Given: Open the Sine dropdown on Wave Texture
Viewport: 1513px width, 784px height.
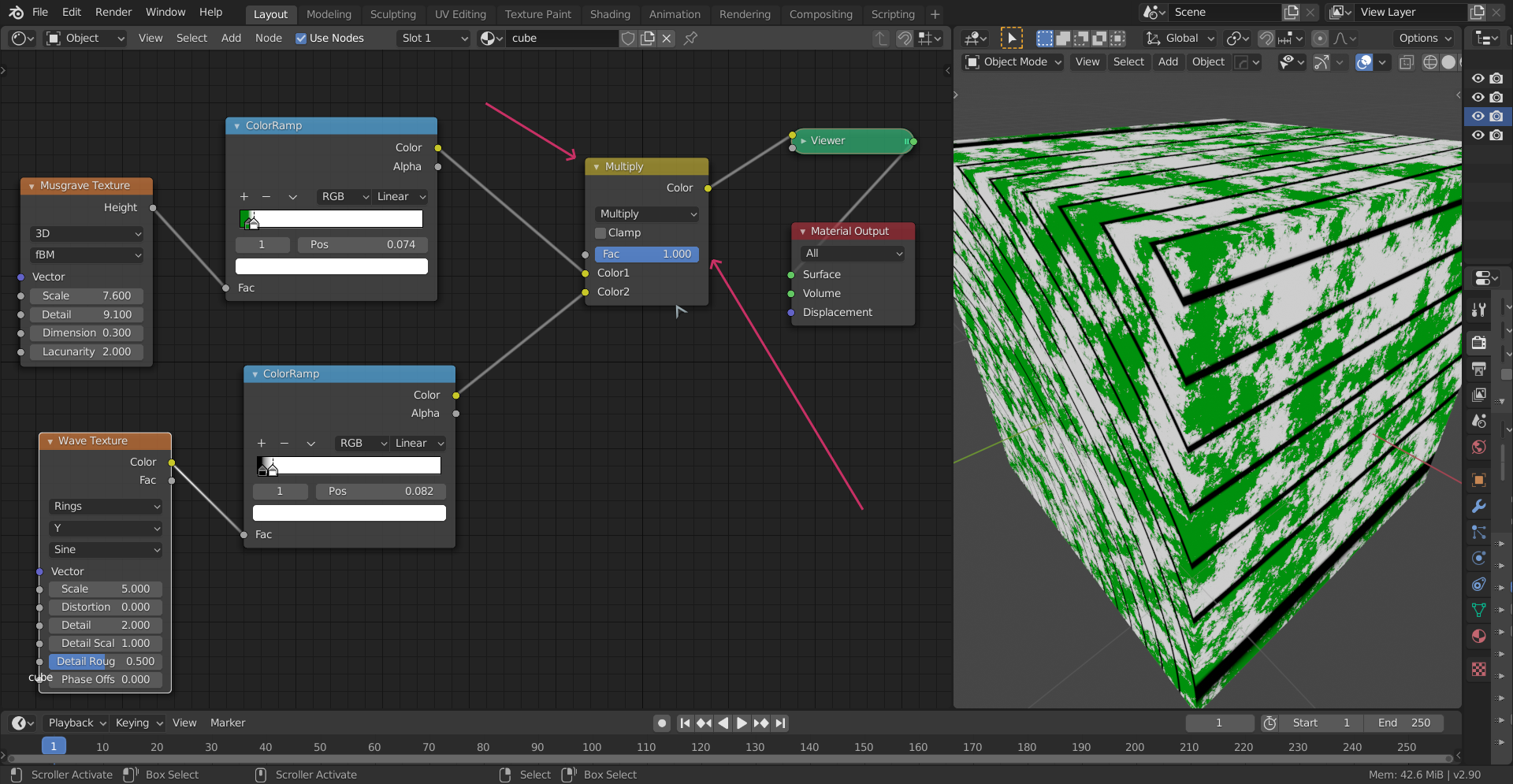Looking at the screenshot, I should (x=105, y=549).
